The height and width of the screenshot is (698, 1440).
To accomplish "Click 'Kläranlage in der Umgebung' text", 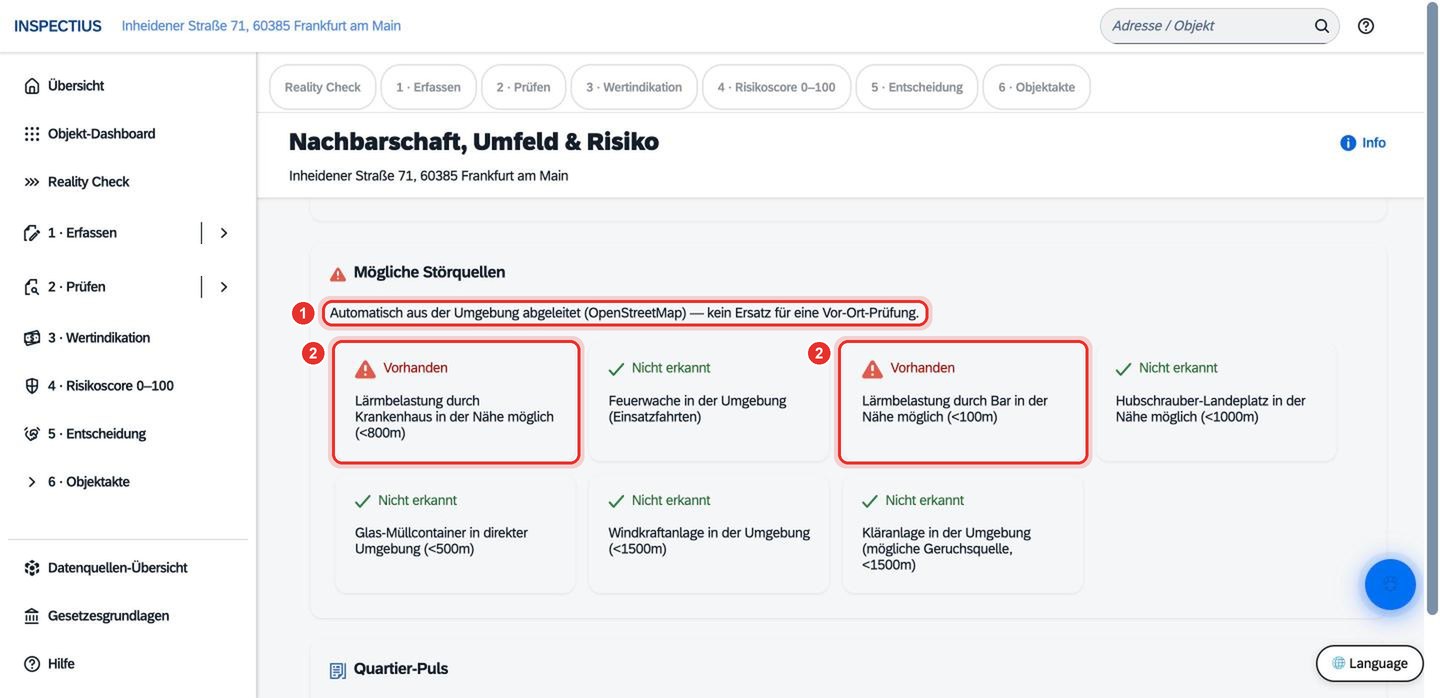I will click(946, 549).
